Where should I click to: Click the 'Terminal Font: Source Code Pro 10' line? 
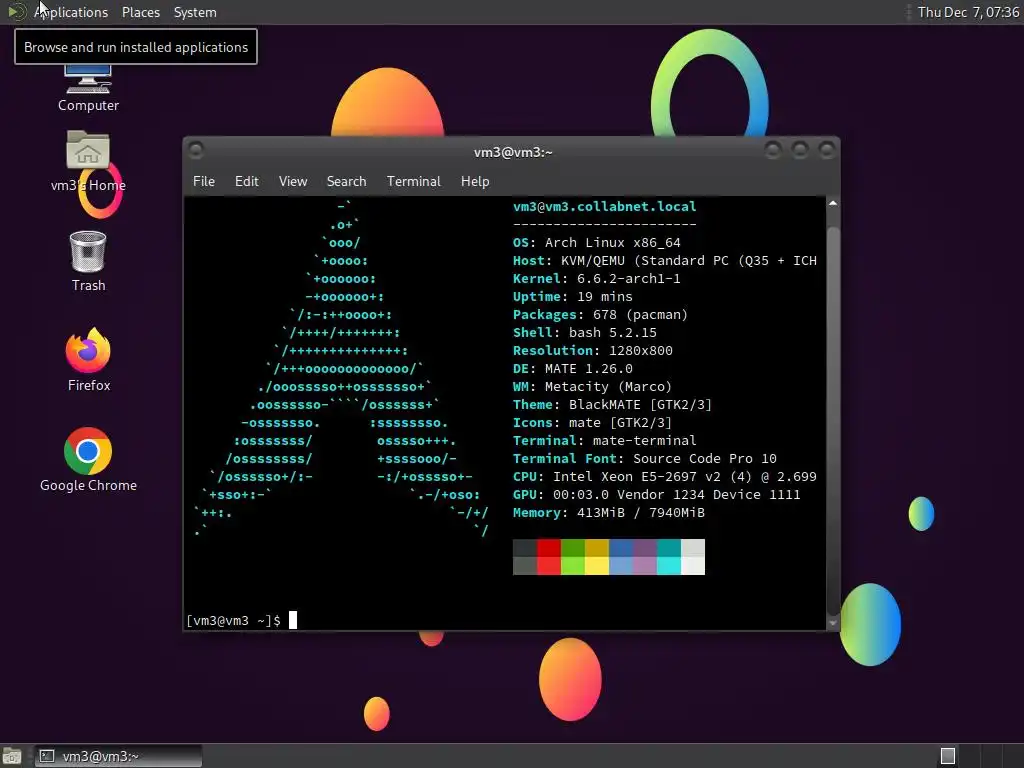[x=645, y=458]
